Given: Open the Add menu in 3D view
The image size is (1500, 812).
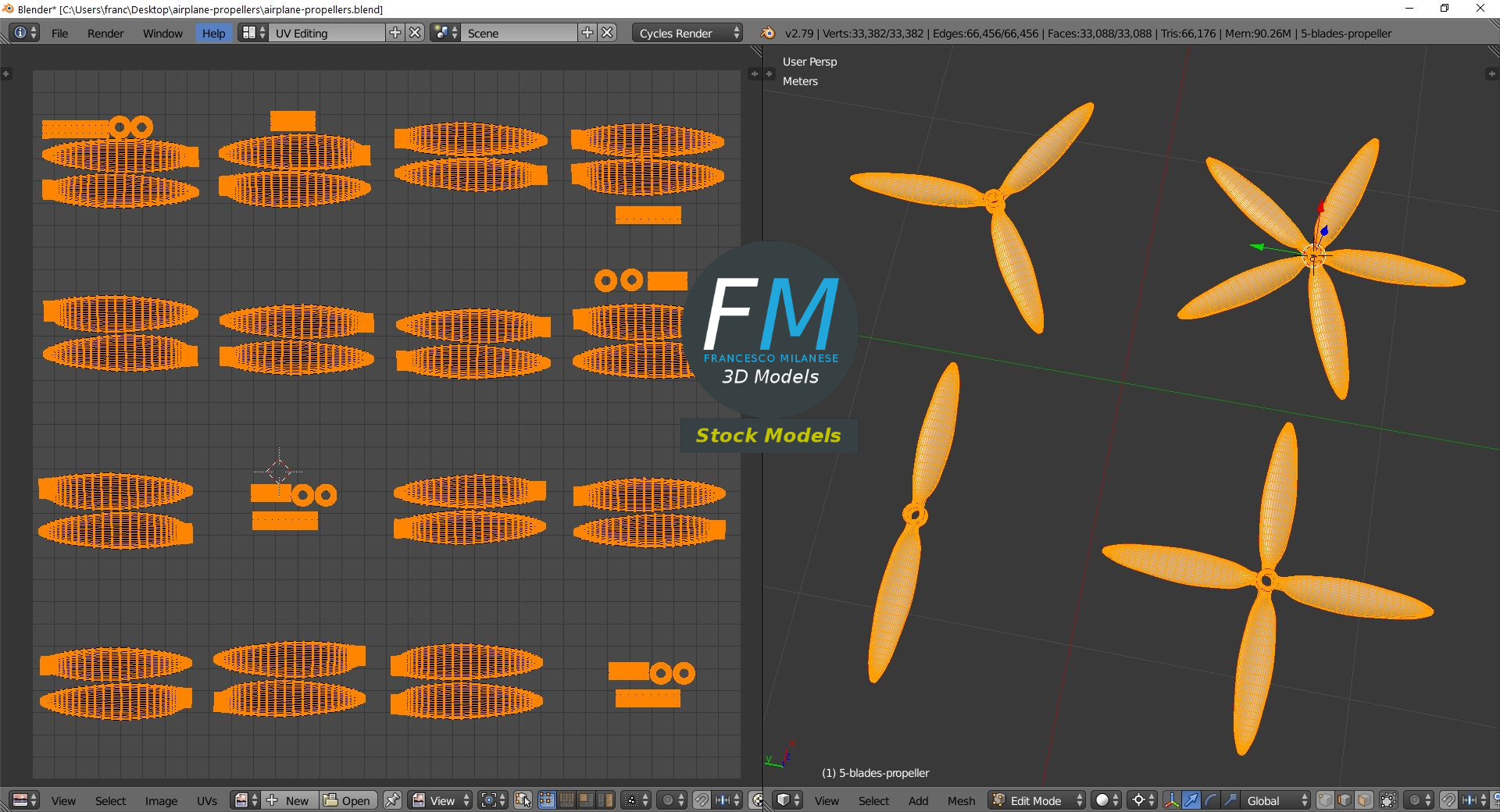Looking at the screenshot, I should tap(918, 800).
